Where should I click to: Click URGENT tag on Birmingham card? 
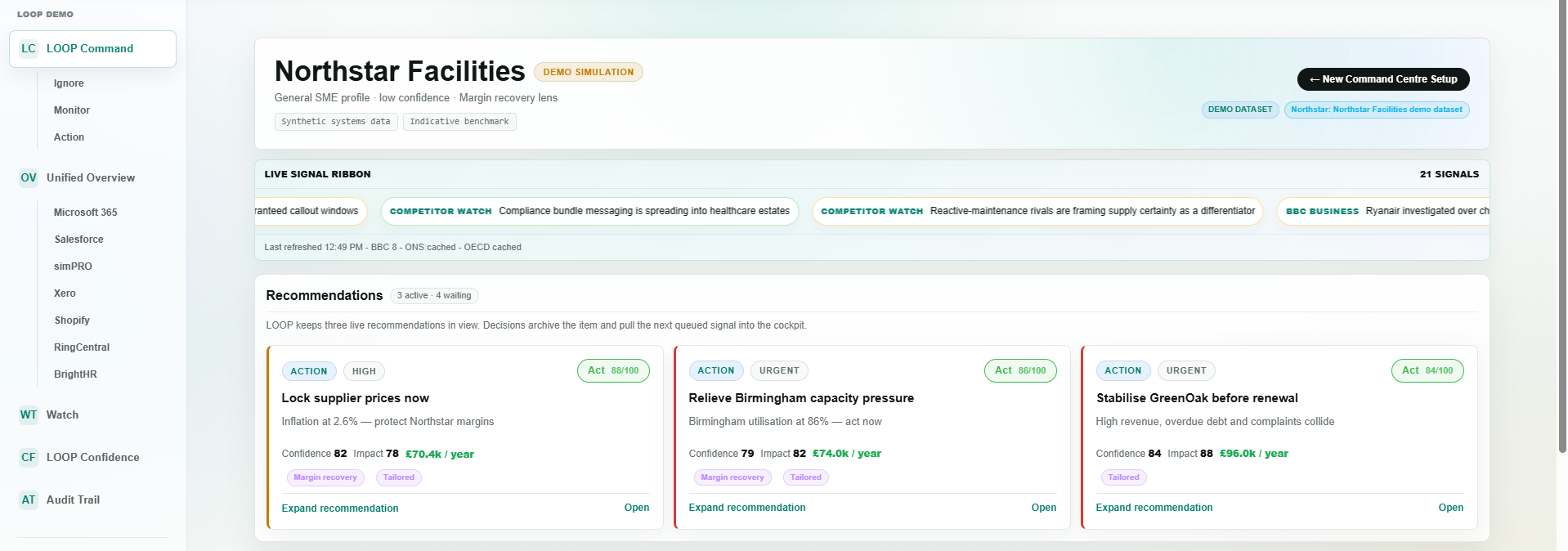click(779, 371)
